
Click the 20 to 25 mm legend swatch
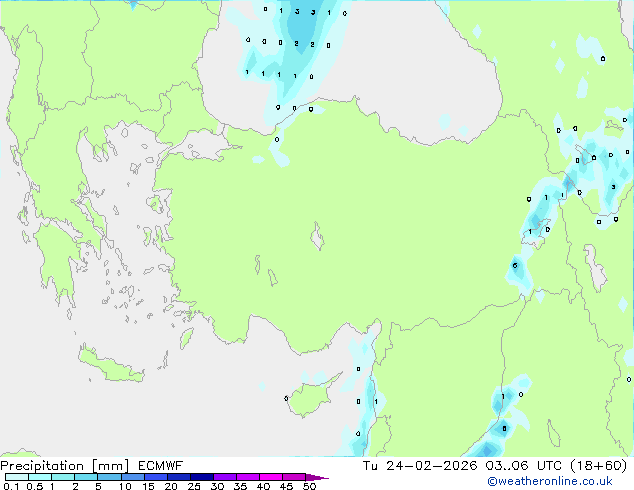178,477
